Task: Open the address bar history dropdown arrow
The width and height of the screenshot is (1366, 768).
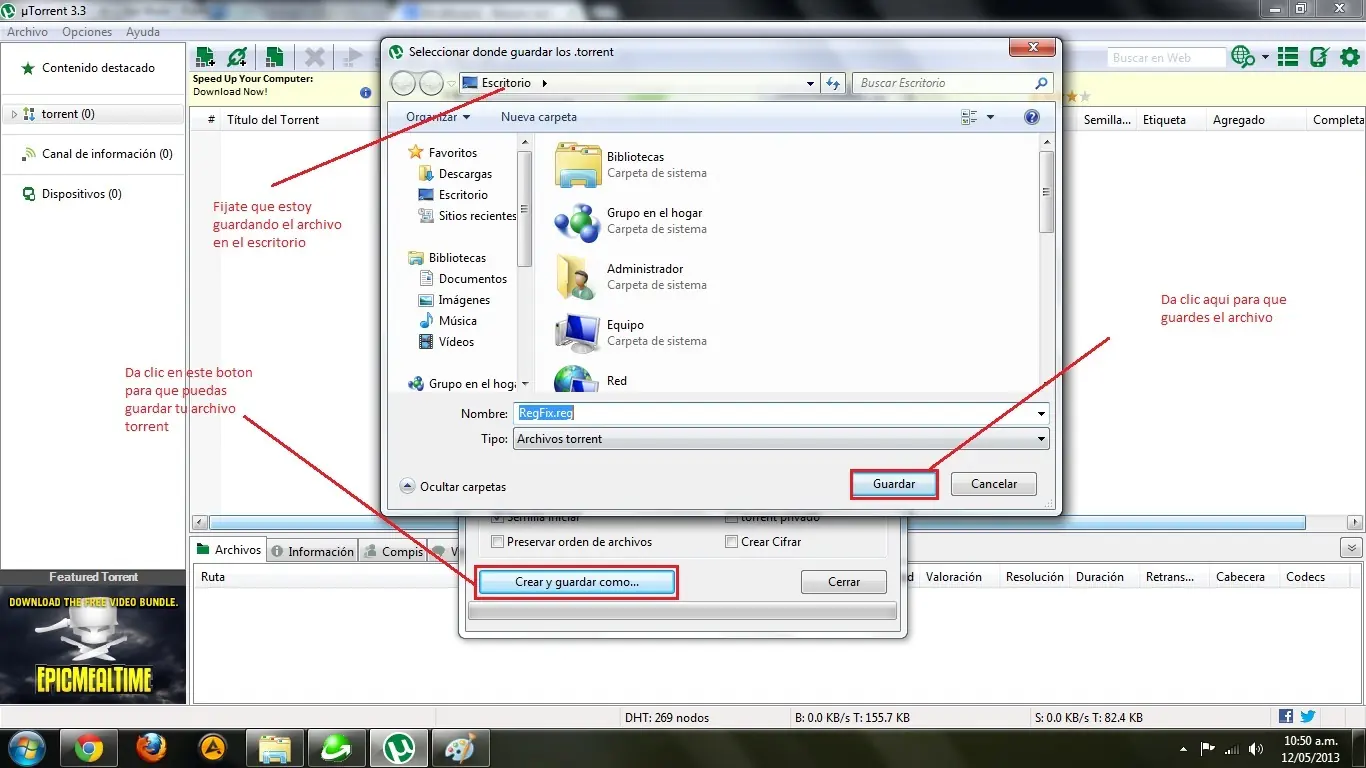Action: click(x=811, y=83)
